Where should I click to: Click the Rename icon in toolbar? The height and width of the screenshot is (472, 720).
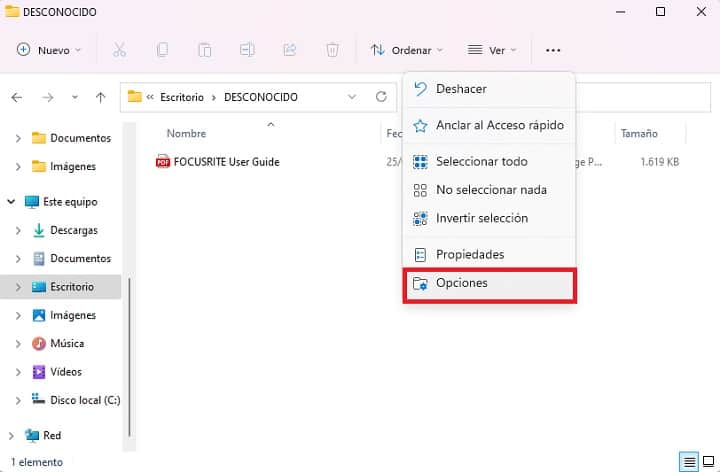pos(247,50)
